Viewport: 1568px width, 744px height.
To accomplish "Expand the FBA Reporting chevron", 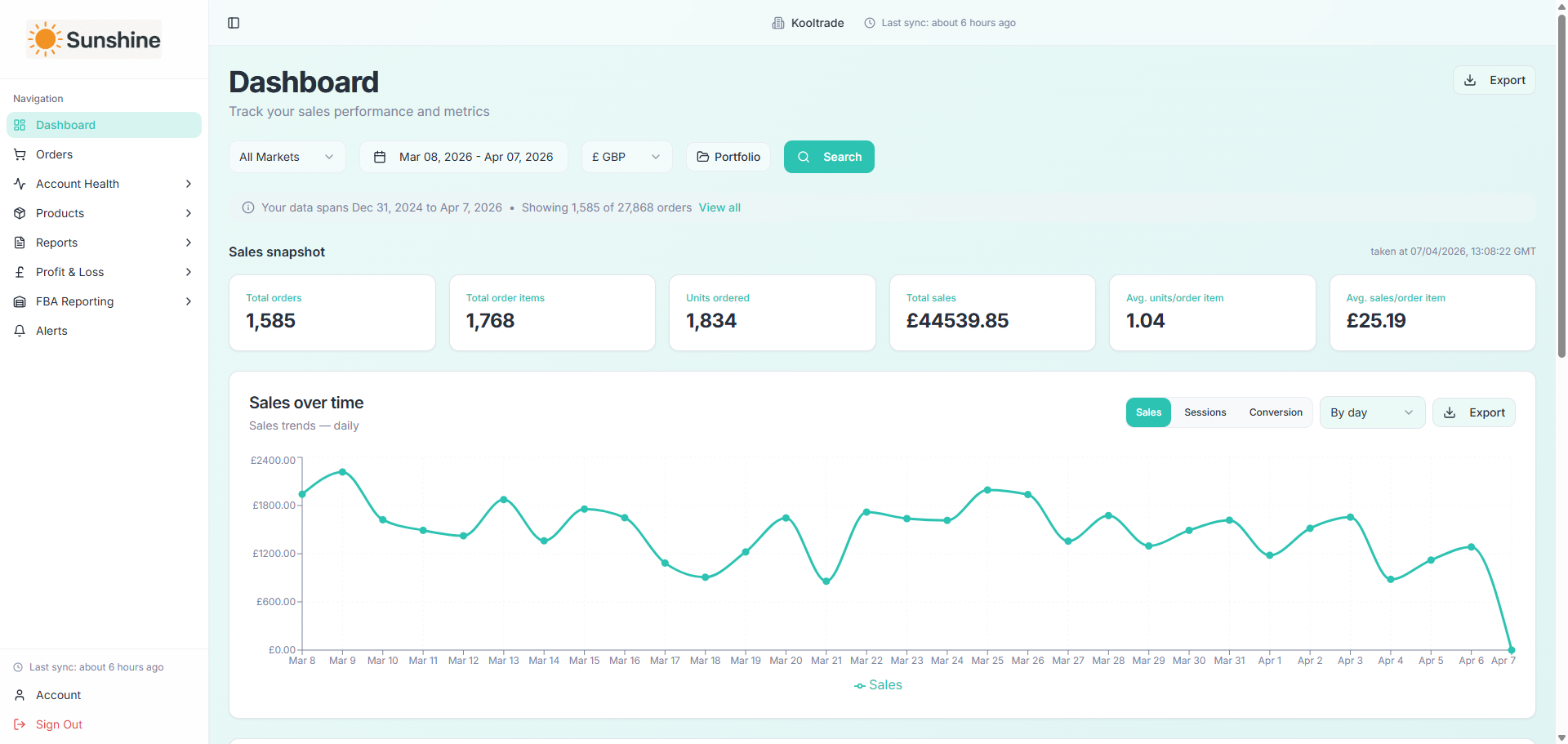I will point(189,301).
